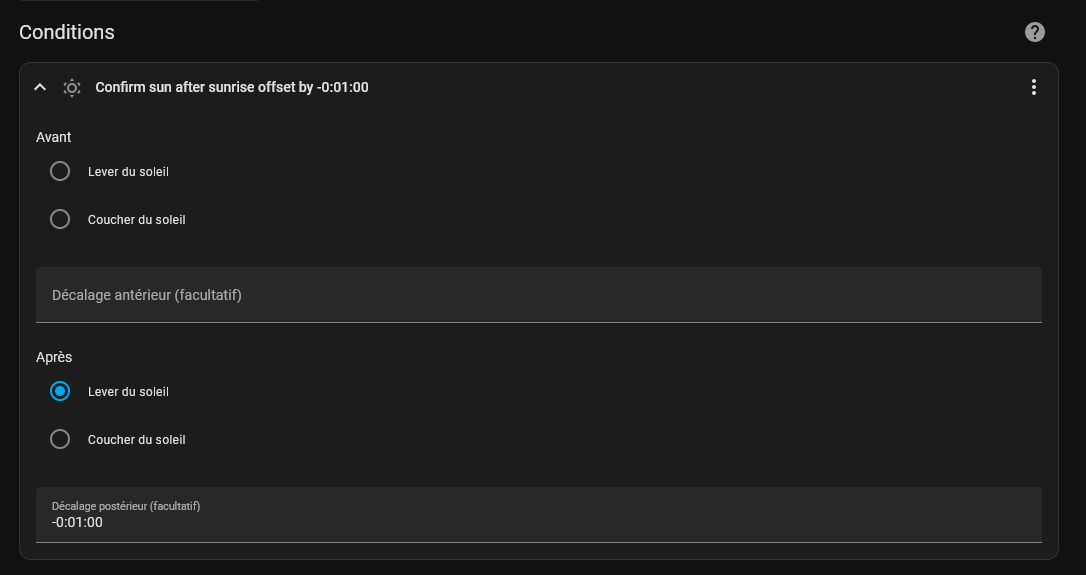The height and width of the screenshot is (575, 1086).
Task: Click the 'Confirm sun after sunrise' title
Action: (231, 87)
